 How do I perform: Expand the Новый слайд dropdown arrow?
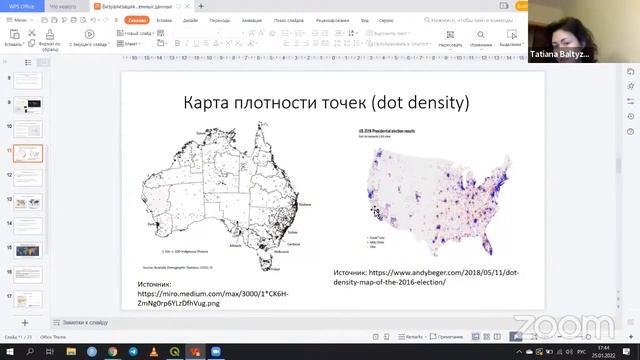click(x=153, y=33)
